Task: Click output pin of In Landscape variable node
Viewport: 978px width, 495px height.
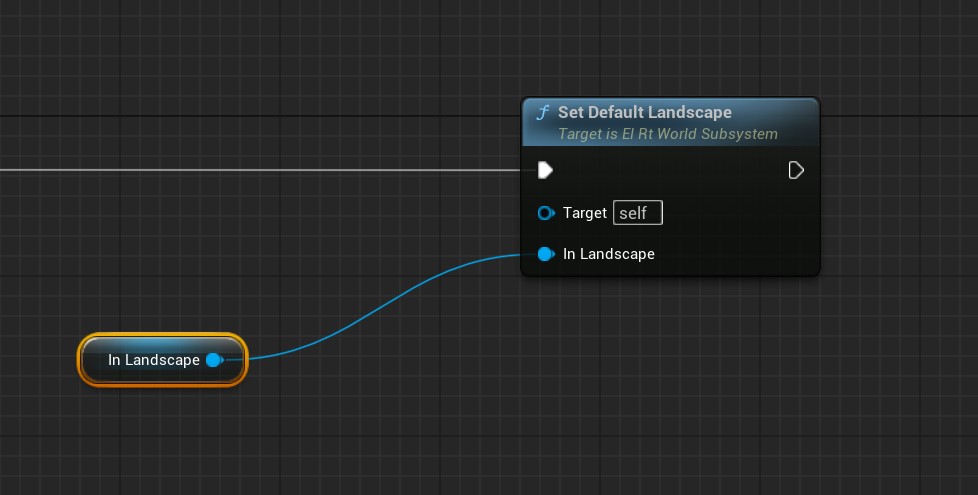Action: tap(213, 360)
